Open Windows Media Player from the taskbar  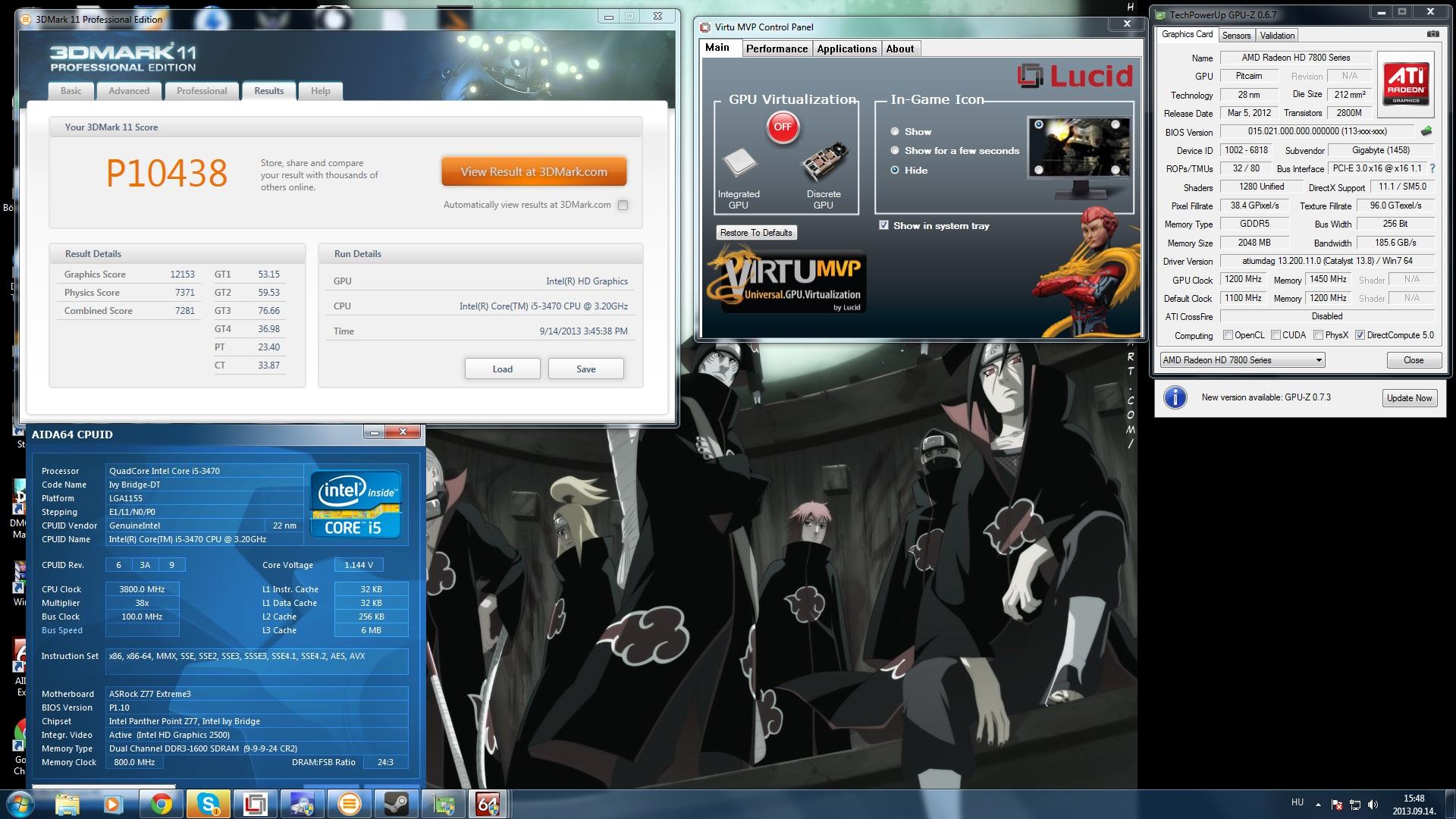(x=114, y=804)
